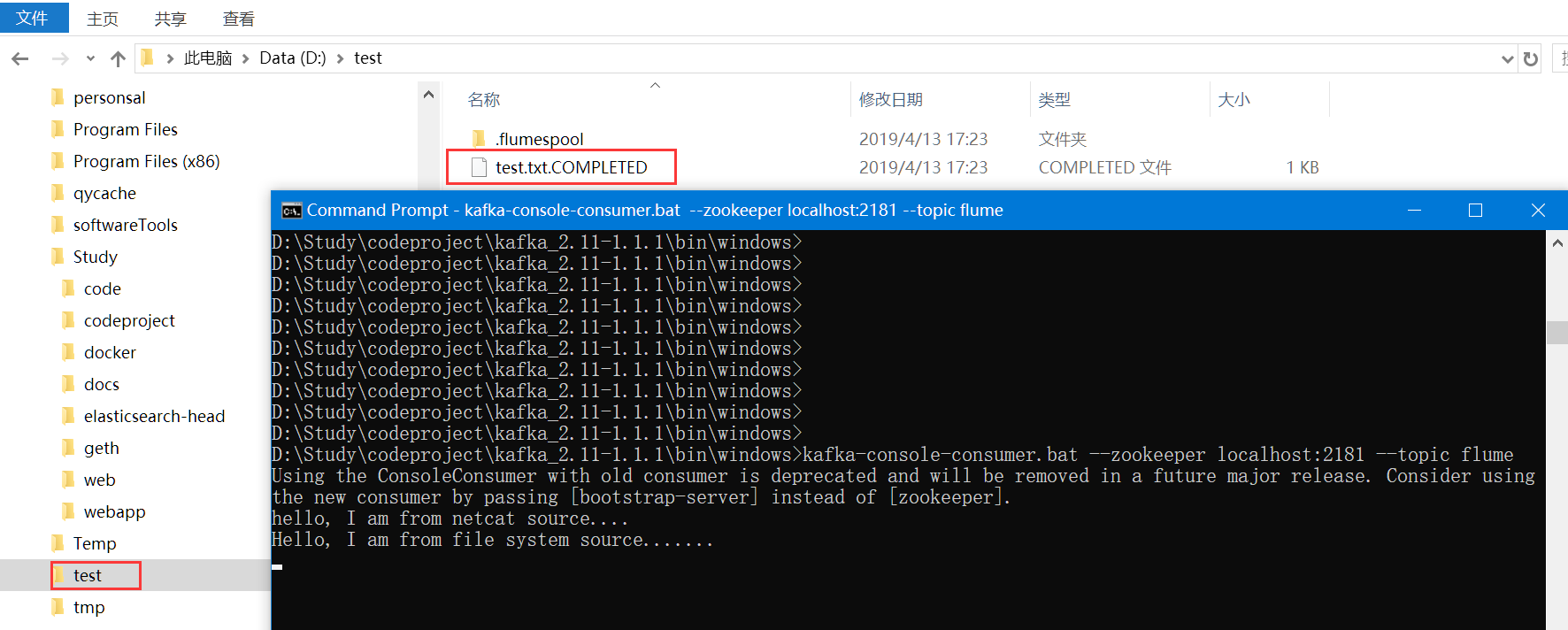Select the .flumespool folder icon
This screenshot has height=630, width=1568.
coord(479,139)
